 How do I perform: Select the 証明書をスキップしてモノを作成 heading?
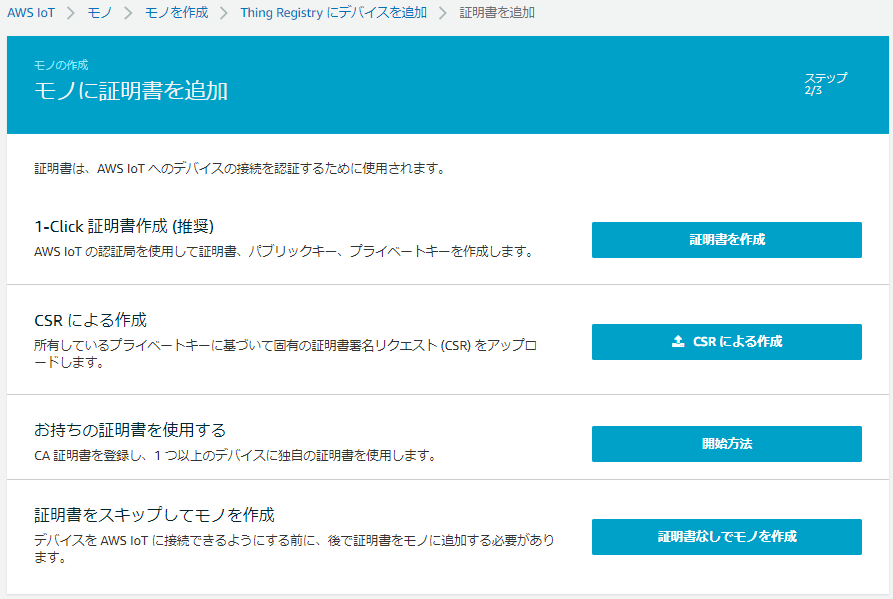click(154, 515)
